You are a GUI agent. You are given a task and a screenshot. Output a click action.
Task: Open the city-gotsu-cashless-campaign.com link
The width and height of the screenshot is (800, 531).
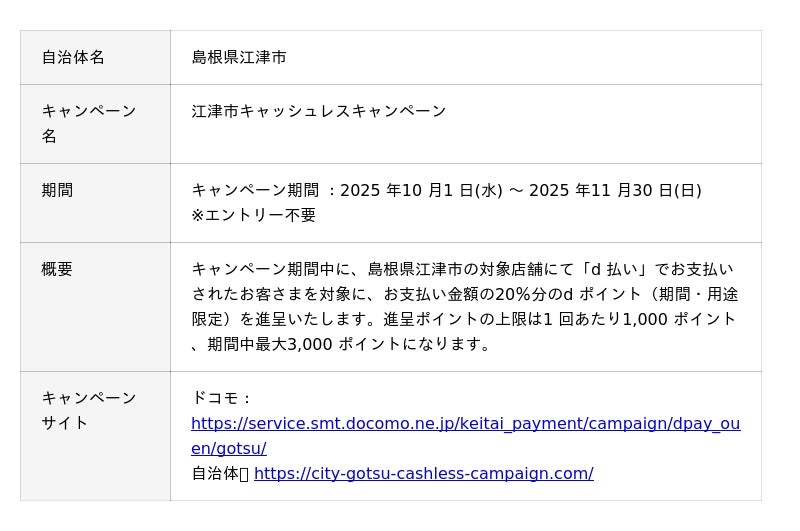tap(423, 474)
